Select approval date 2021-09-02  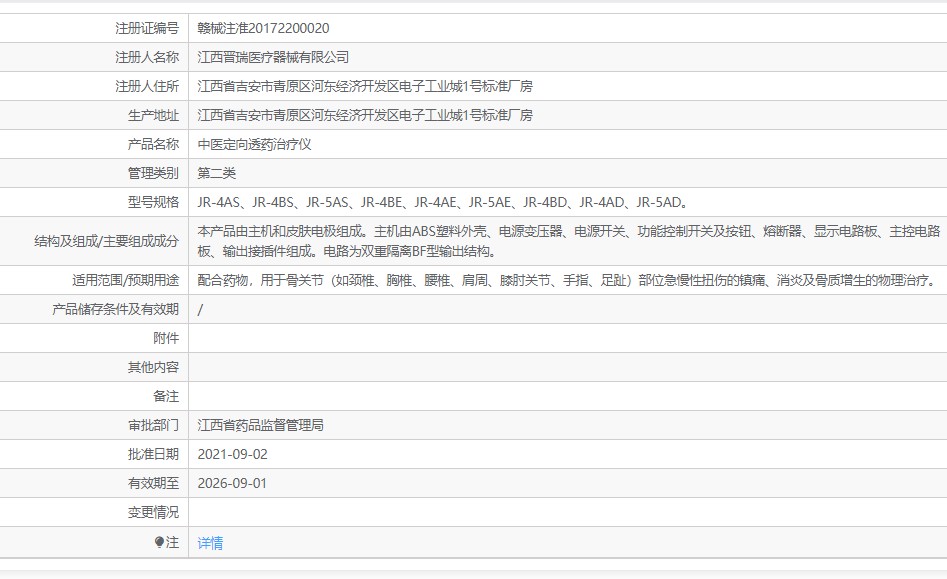coord(233,454)
